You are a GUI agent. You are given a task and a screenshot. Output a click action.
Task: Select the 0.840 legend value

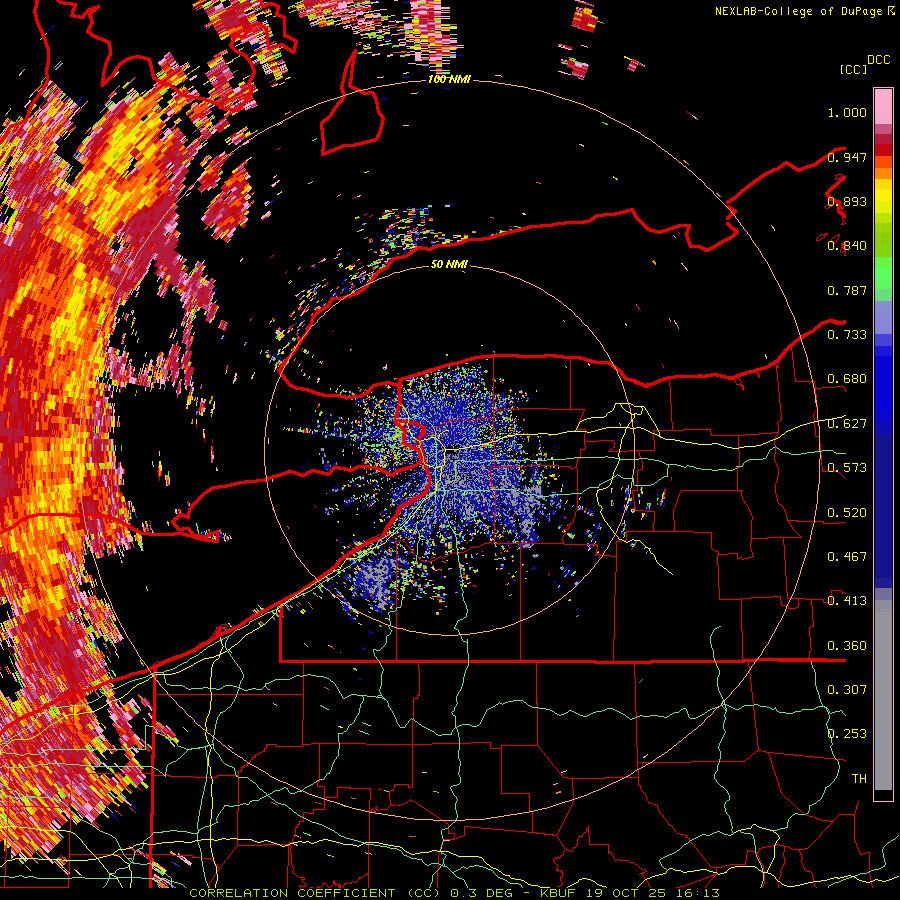[847, 246]
